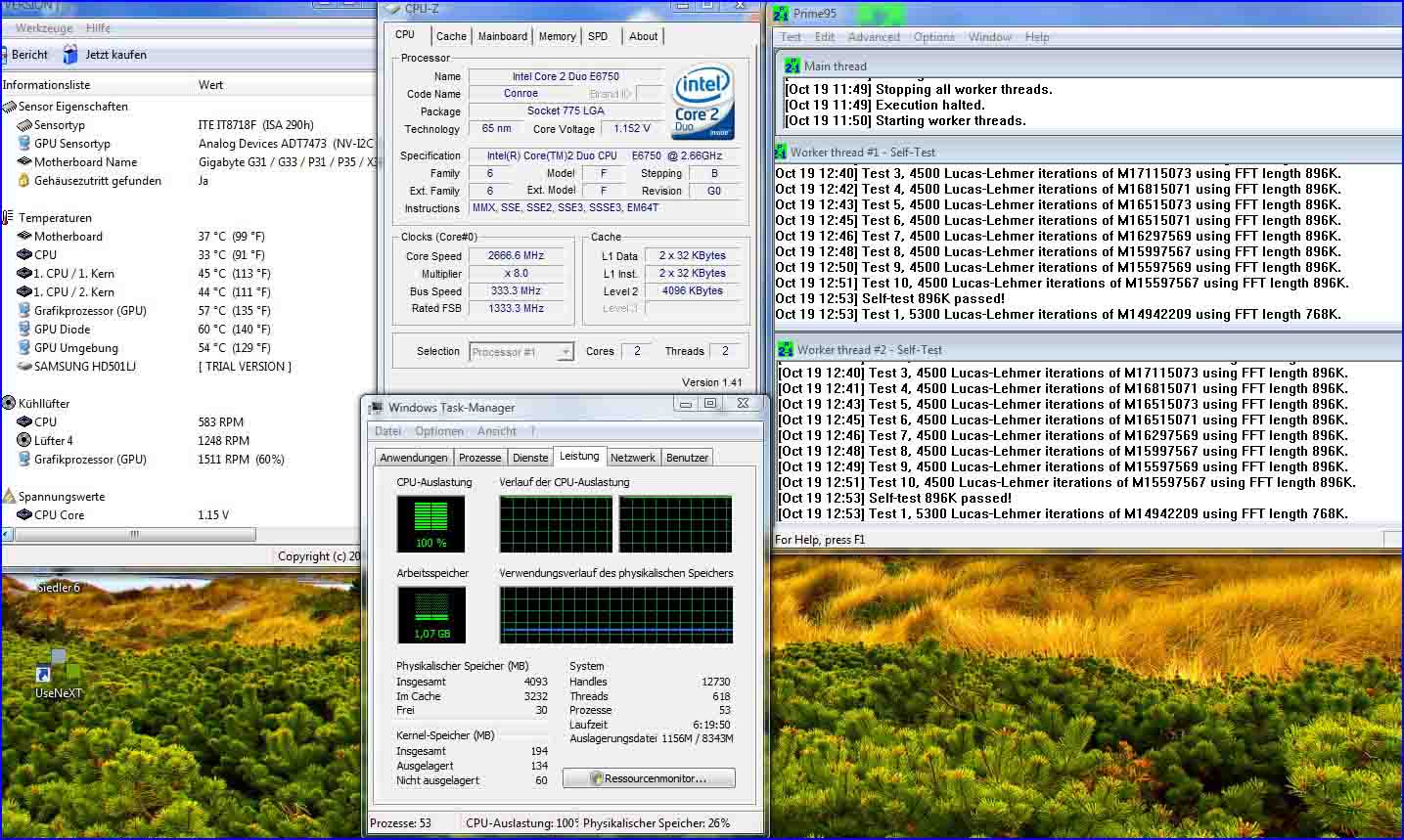Open the Bericht report icon

[3, 55]
